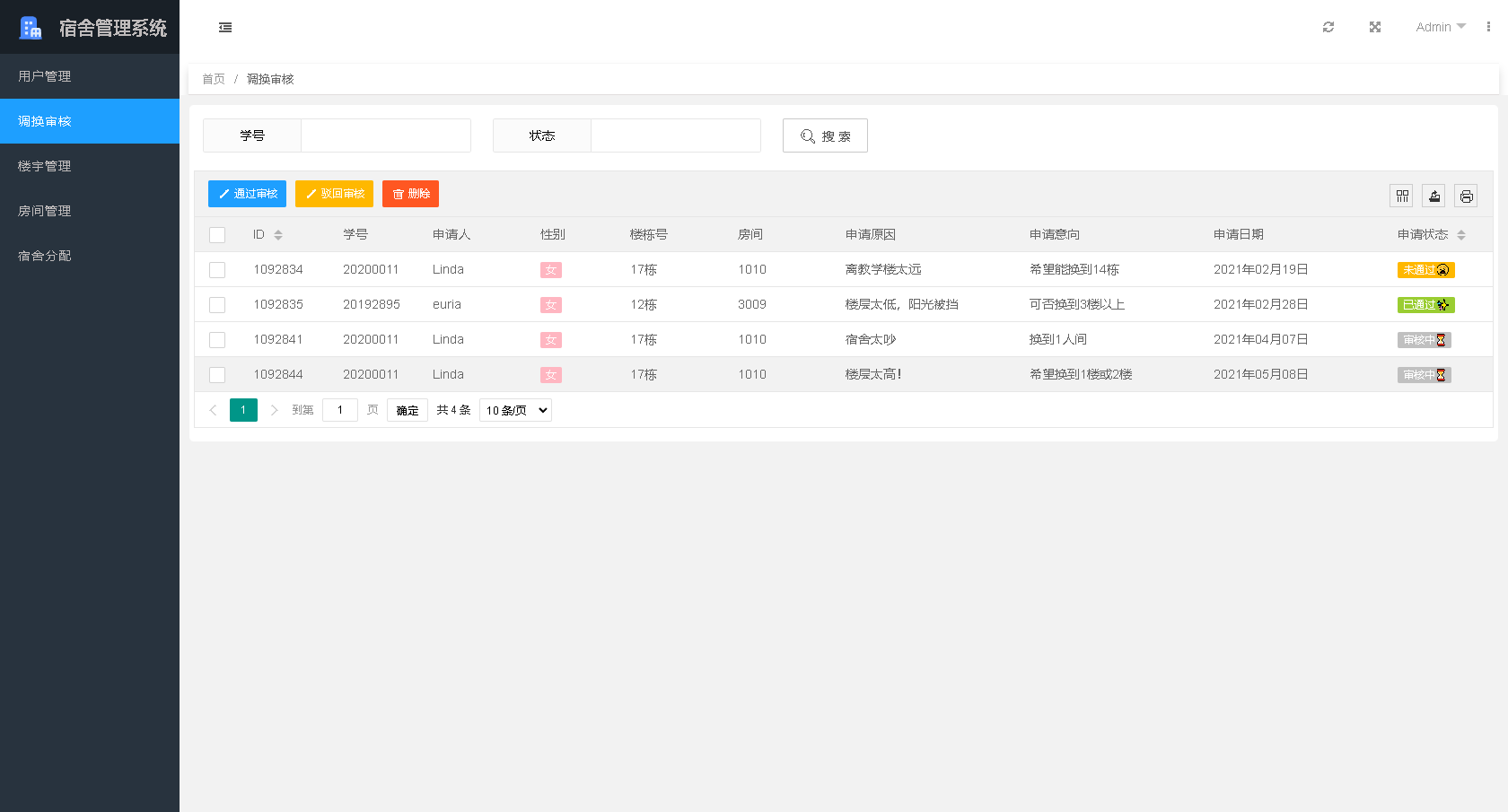The image size is (1508, 812).
Task: Sort the table by ID column
Action: point(278,234)
